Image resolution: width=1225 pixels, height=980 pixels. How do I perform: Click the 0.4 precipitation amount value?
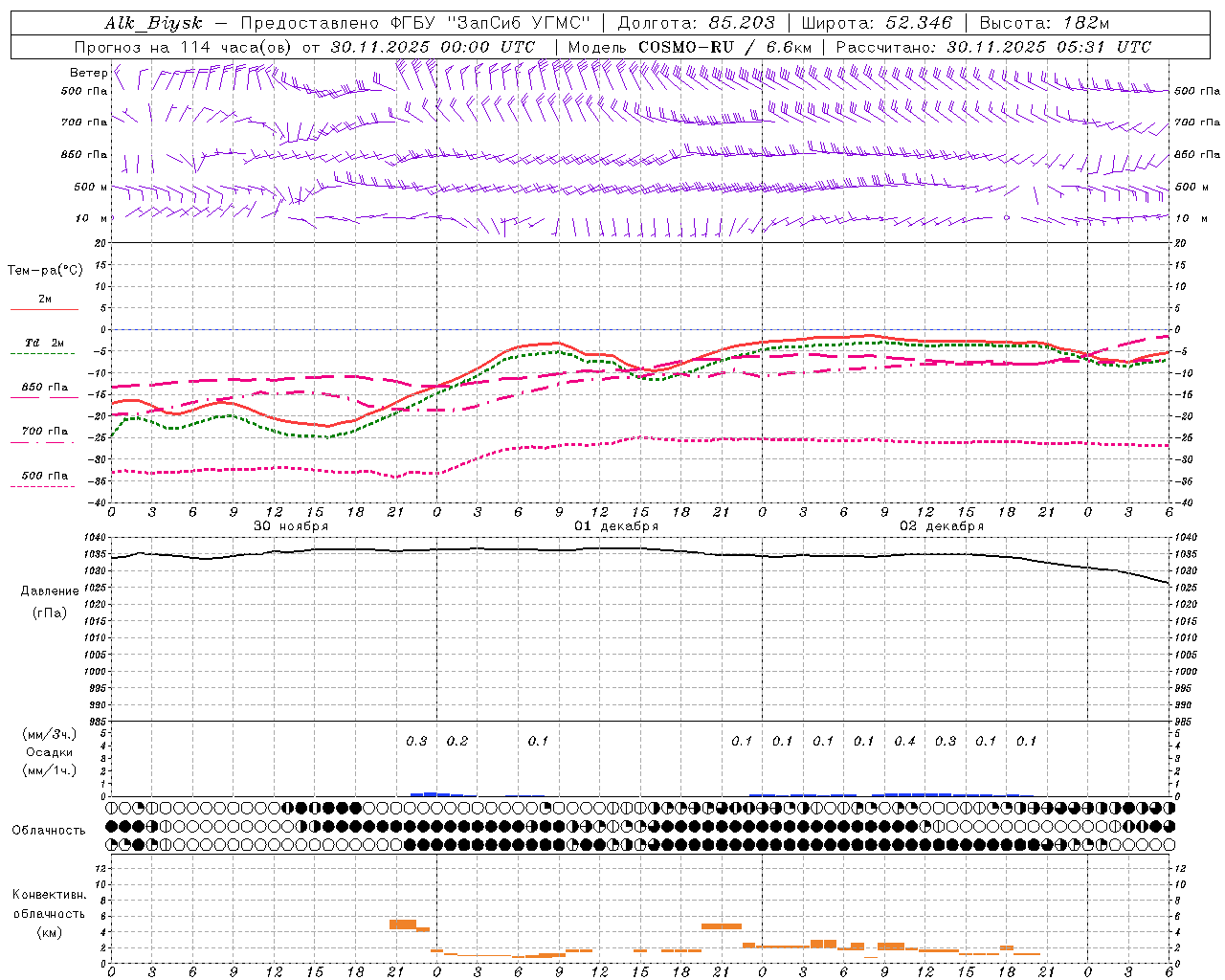pyautogui.click(x=904, y=741)
